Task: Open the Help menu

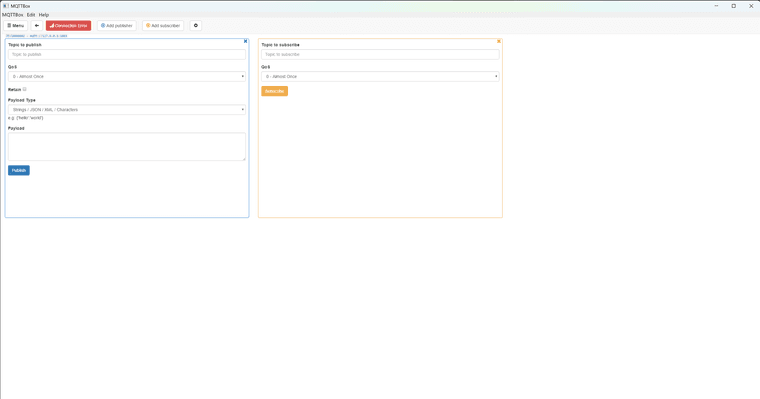Action: pyautogui.click(x=44, y=15)
